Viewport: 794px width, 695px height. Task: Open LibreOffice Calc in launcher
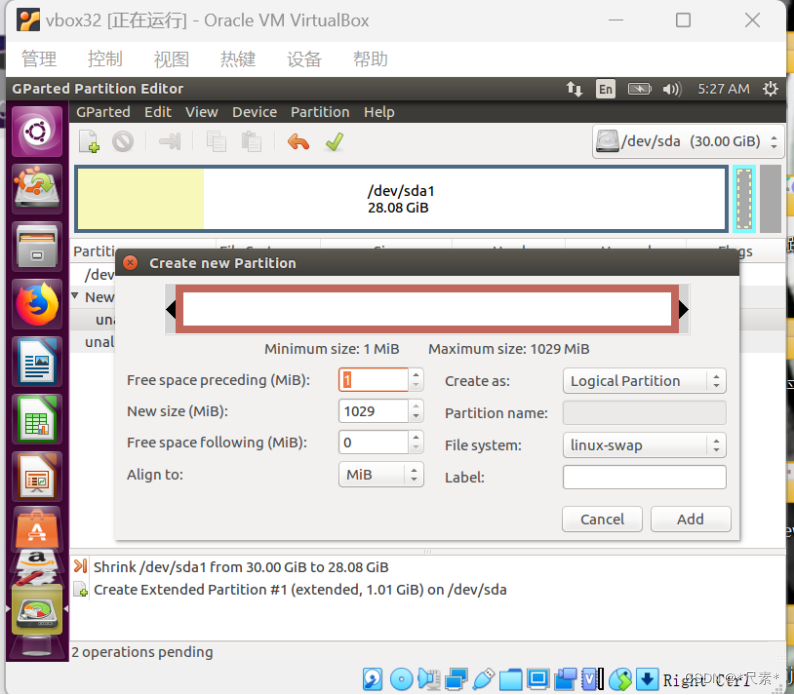pyautogui.click(x=37, y=419)
